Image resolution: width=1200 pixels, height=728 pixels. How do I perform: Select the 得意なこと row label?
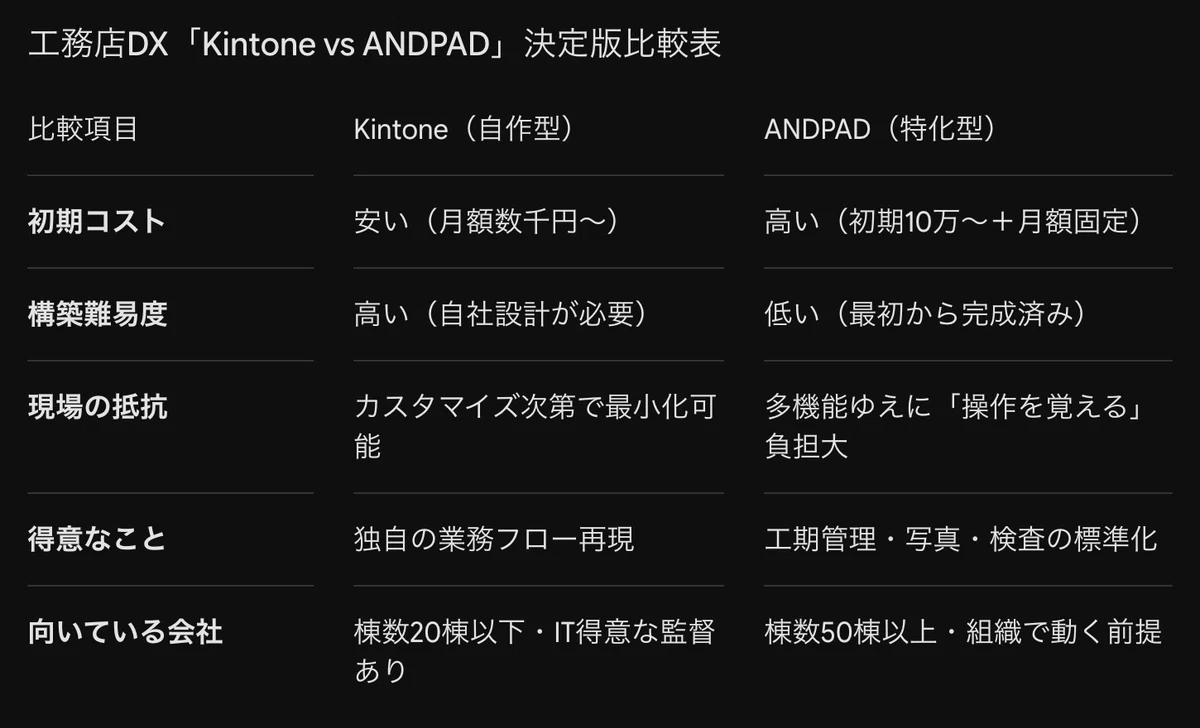coord(97,539)
